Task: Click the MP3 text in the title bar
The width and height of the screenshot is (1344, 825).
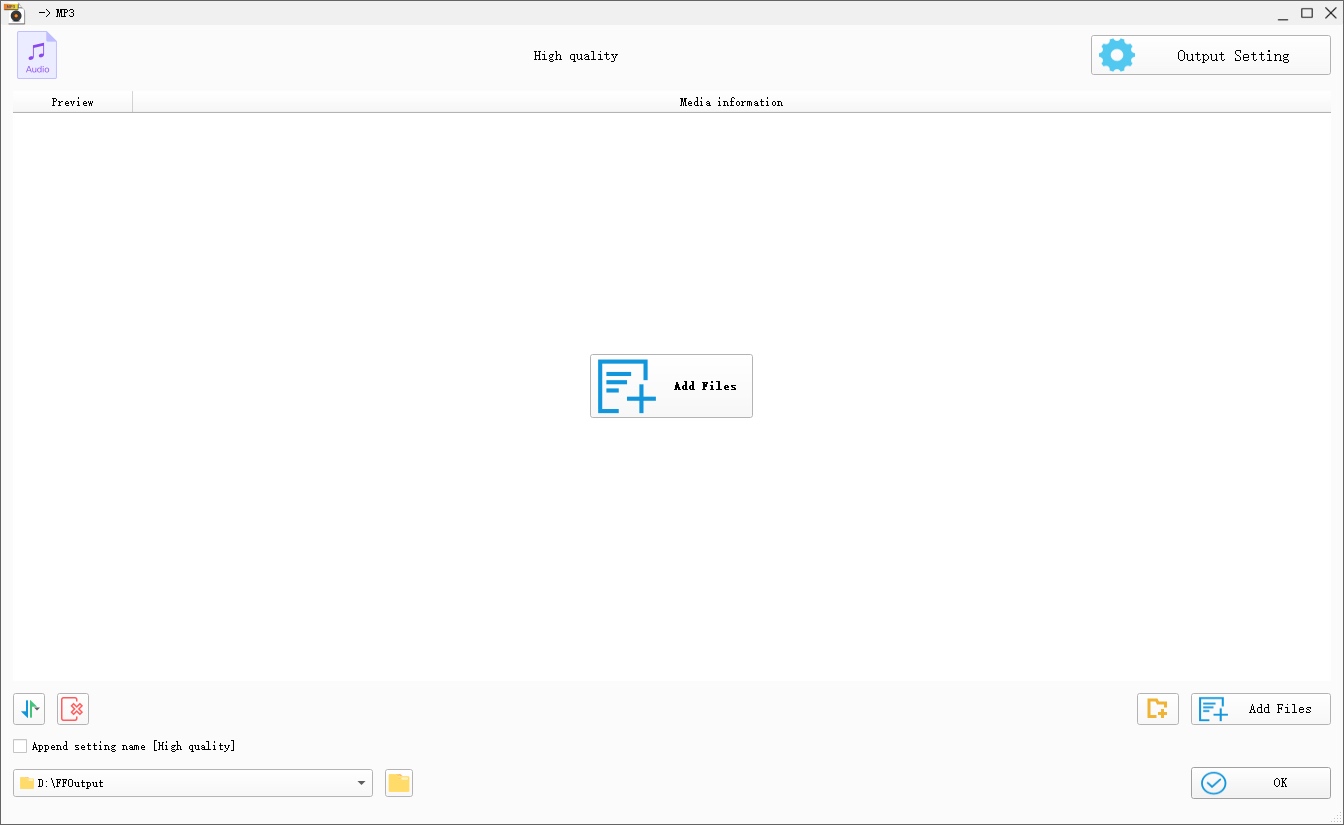Action: tap(67, 13)
